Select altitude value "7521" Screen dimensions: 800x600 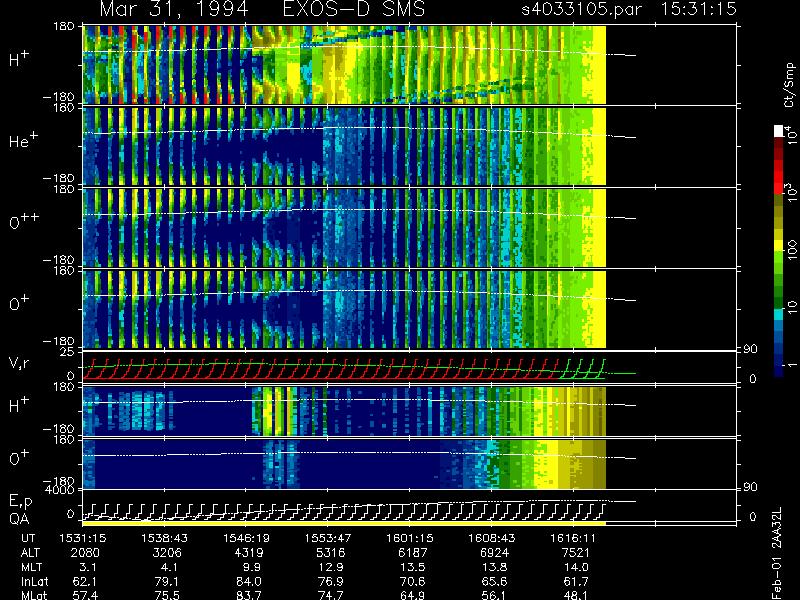[x=576, y=553]
